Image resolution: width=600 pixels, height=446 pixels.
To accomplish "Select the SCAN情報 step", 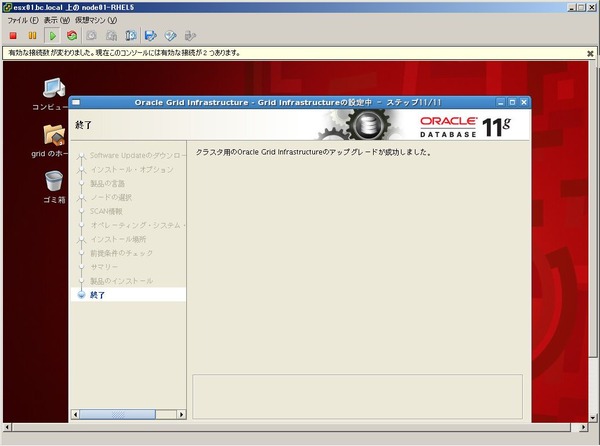I will pyautogui.click(x=106, y=211).
